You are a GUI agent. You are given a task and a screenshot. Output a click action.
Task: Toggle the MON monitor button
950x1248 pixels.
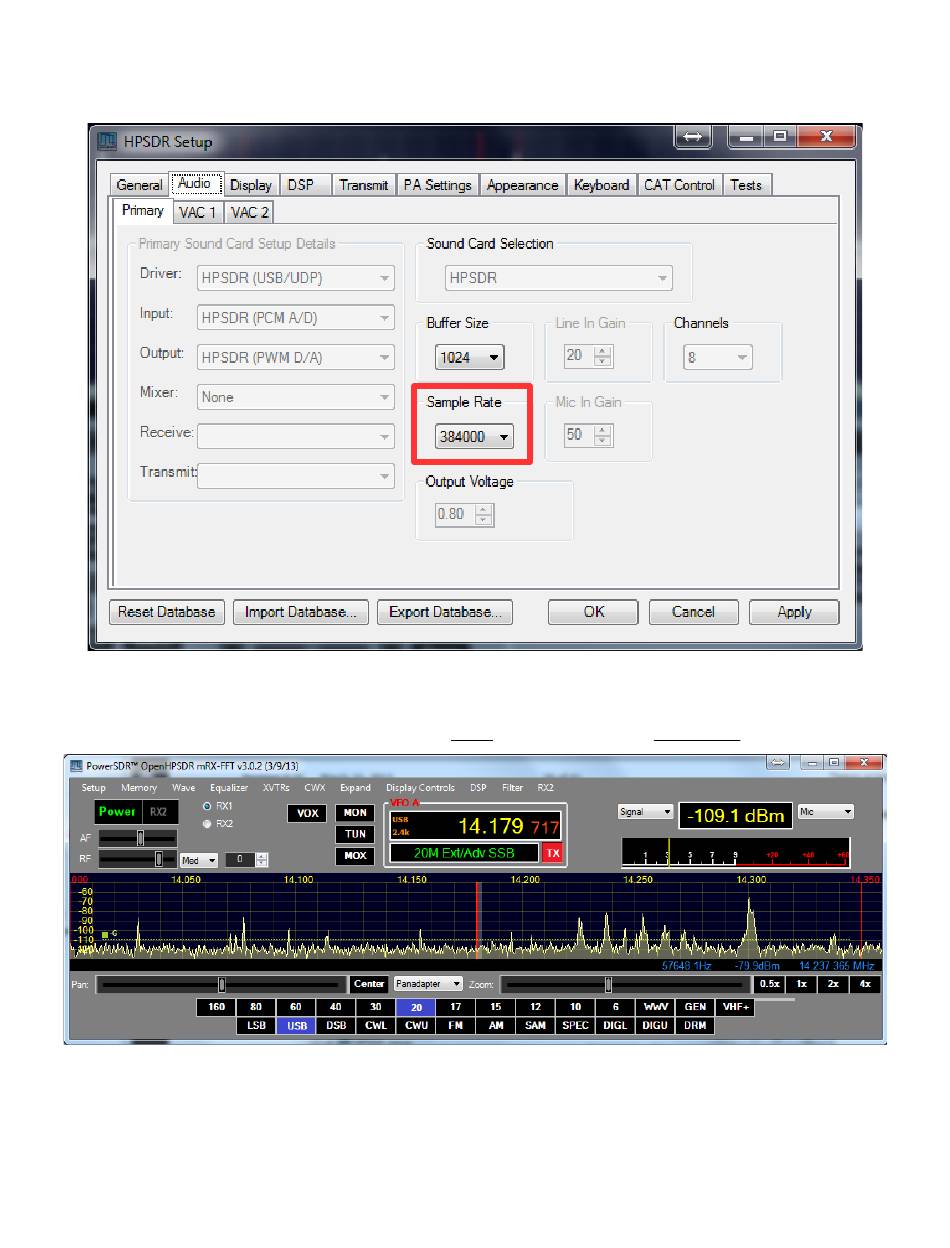pos(355,813)
